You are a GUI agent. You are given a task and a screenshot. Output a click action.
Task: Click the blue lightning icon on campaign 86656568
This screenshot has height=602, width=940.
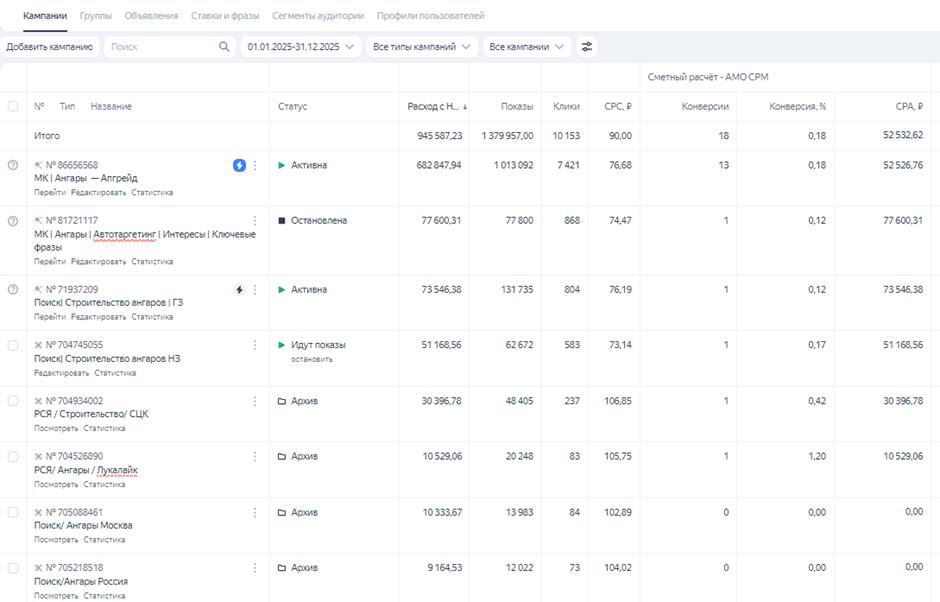[239, 165]
